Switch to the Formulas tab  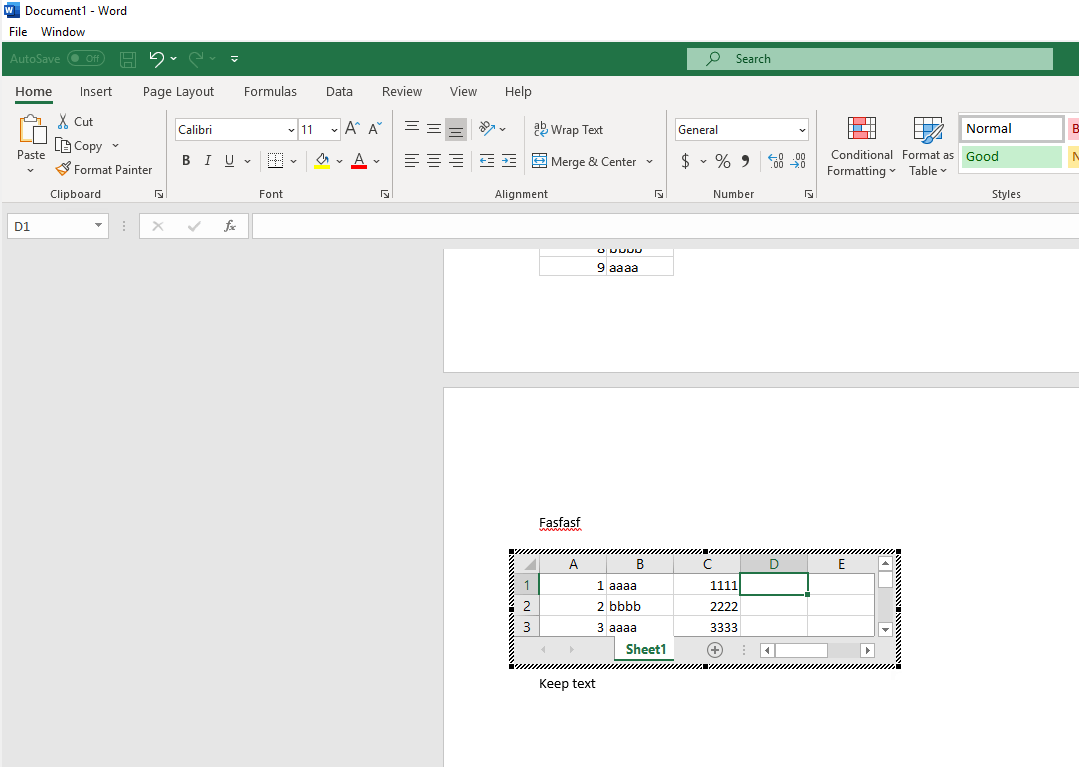pyautogui.click(x=270, y=91)
